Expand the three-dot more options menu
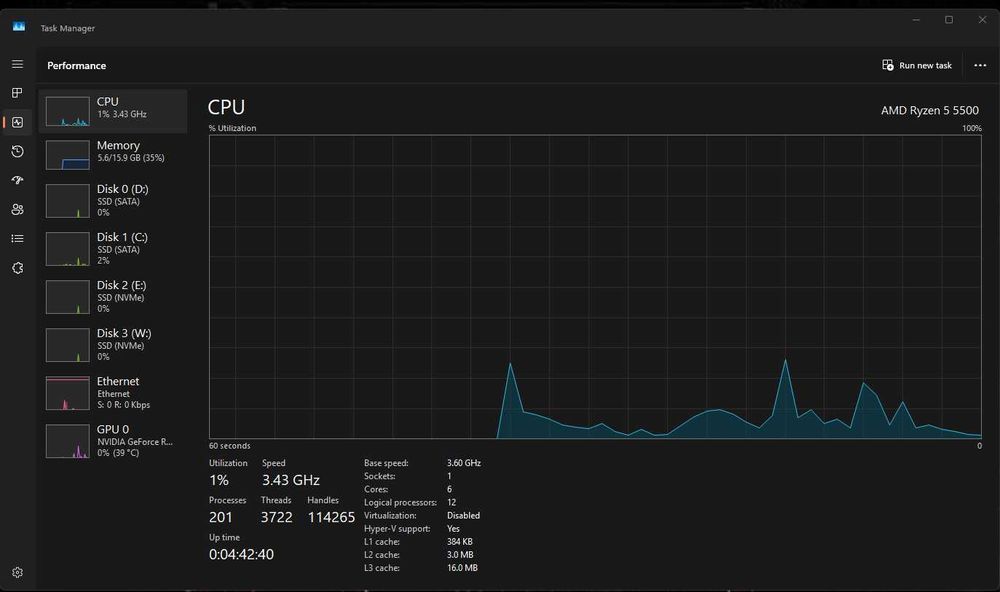This screenshot has width=1000, height=592. point(979,65)
